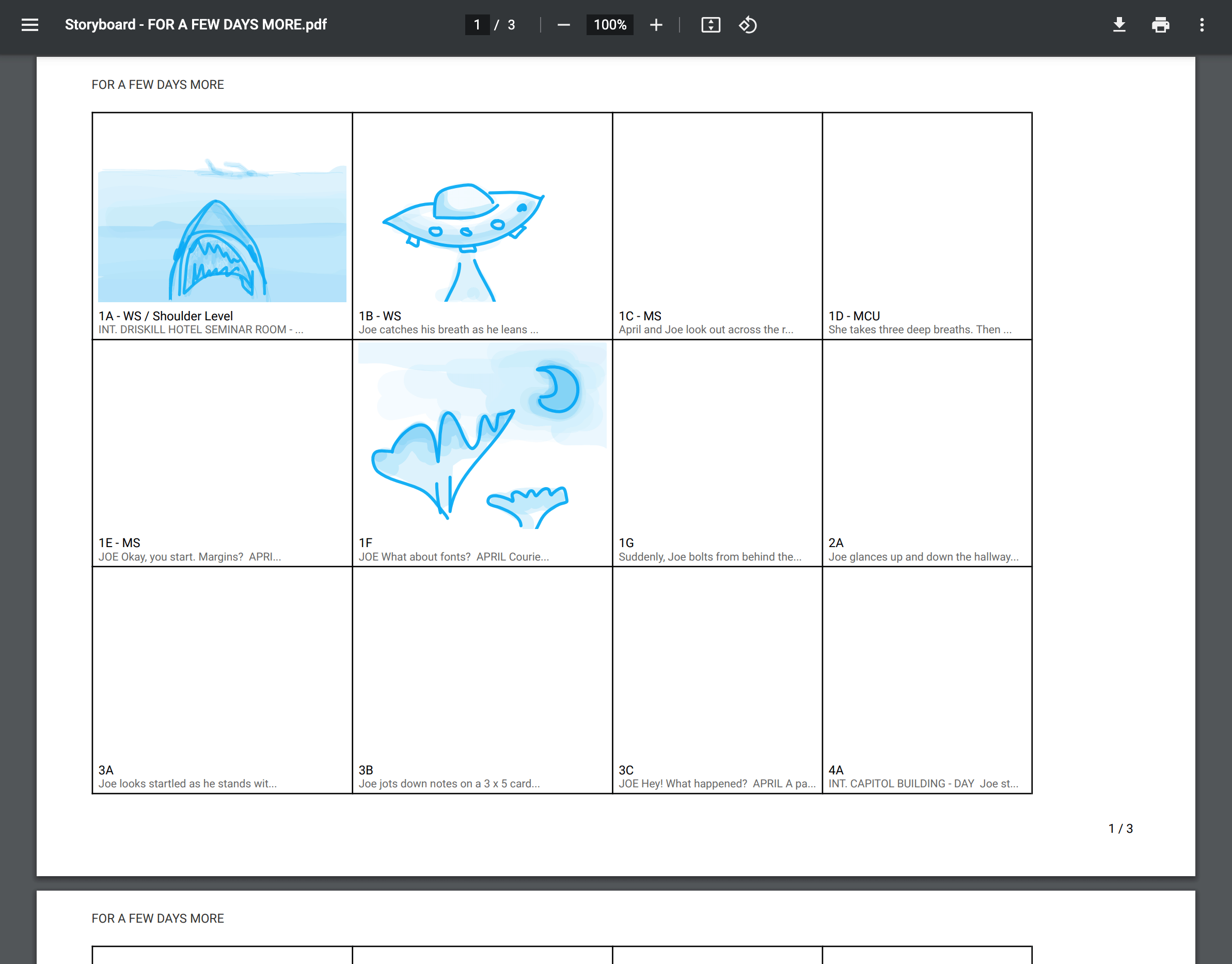1232x964 pixels.
Task: Click the total page count '3' in toolbar
Action: 511,25
